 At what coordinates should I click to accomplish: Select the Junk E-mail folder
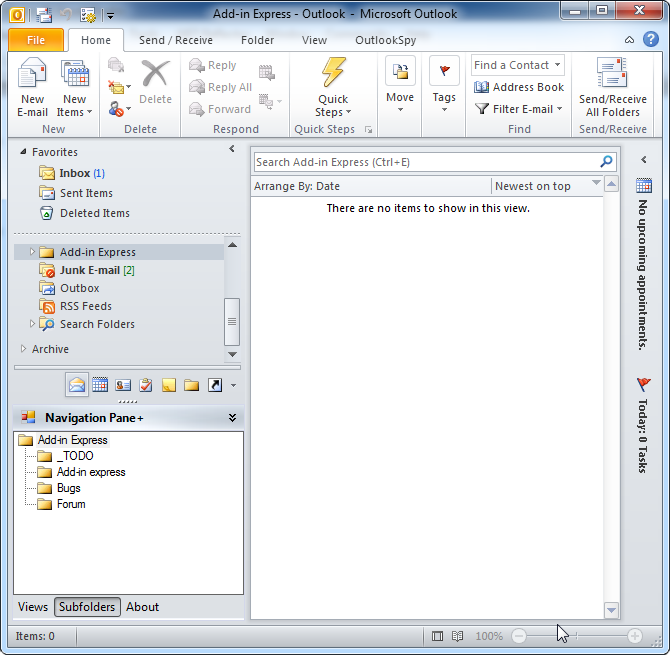pyautogui.click(x=87, y=270)
